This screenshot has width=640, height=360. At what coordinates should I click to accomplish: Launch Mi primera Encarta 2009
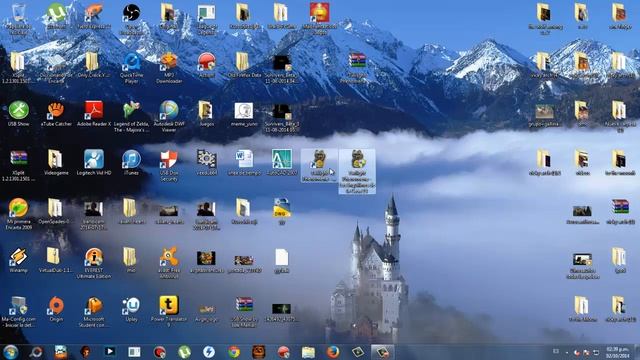point(18,214)
